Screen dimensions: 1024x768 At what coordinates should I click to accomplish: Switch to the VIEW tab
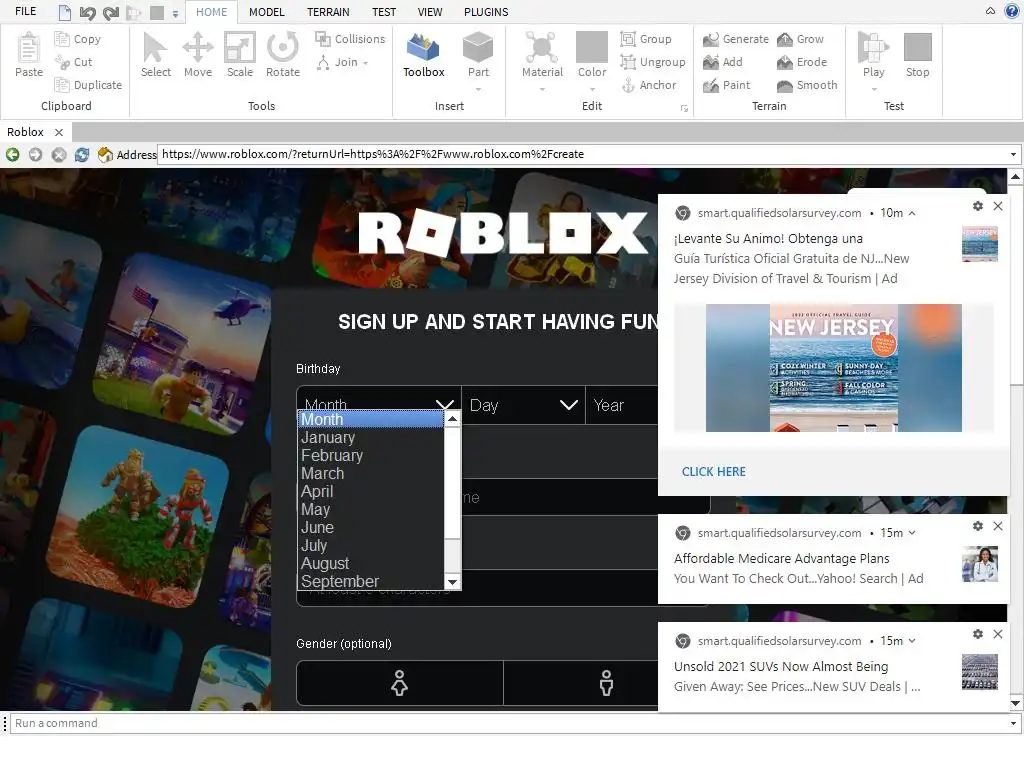pos(430,12)
